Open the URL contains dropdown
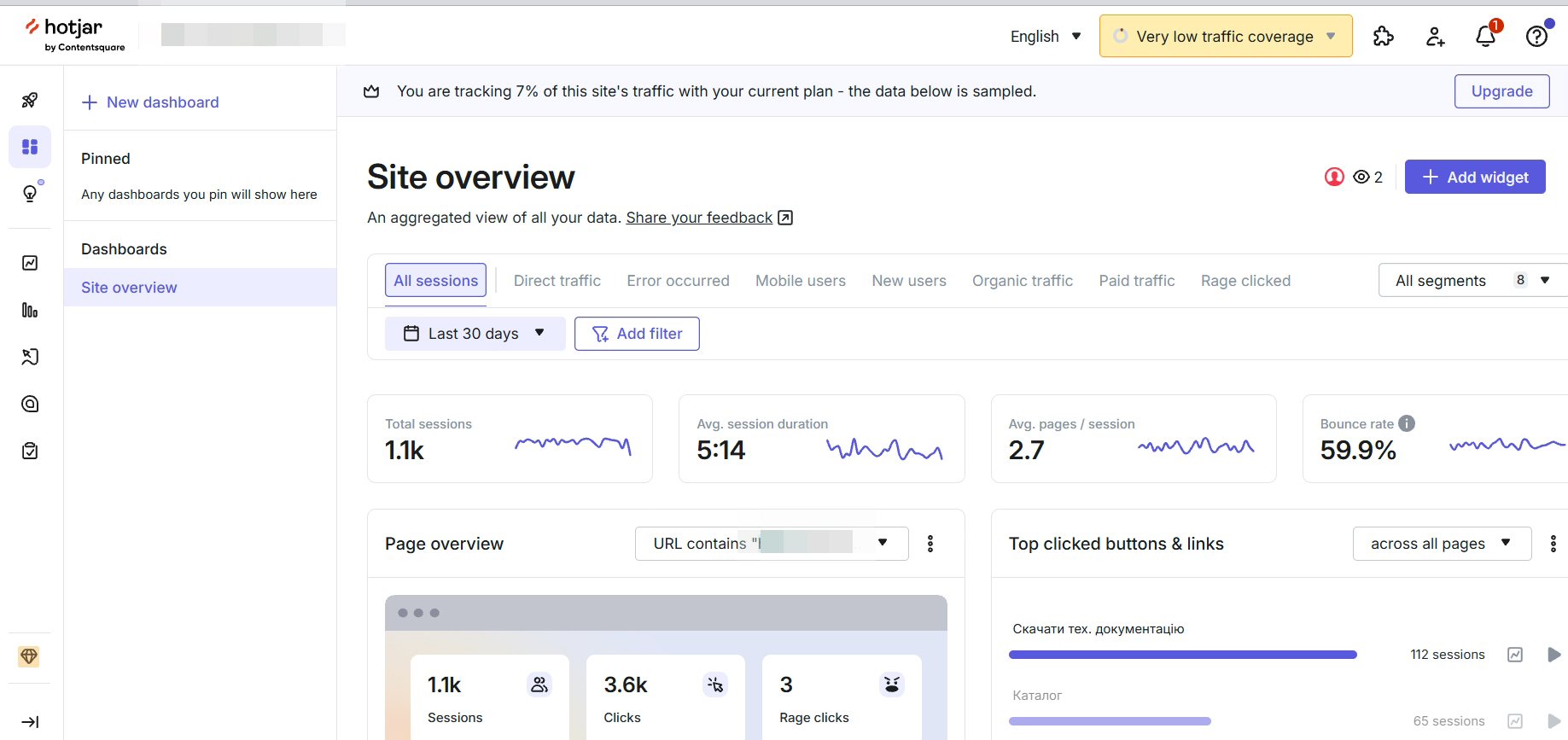 click(772, 544)
